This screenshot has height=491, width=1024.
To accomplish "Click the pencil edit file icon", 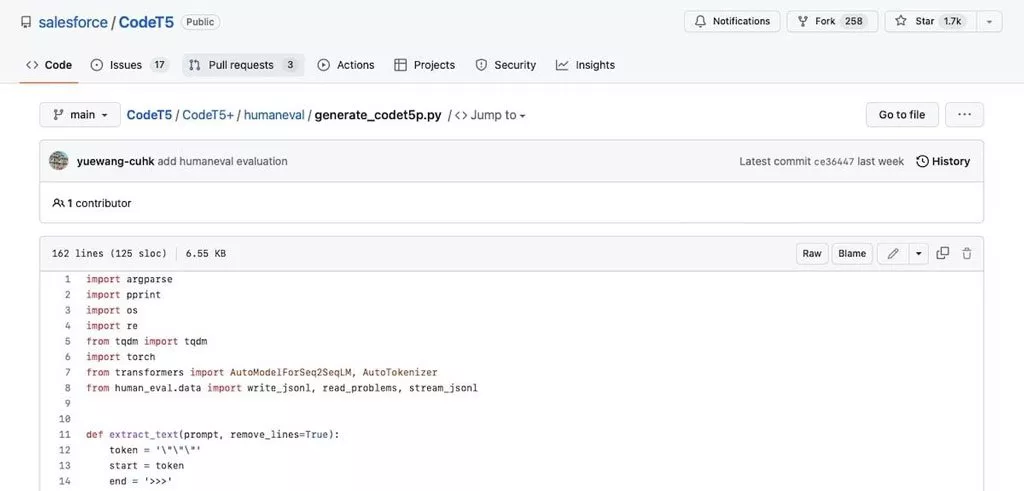I will [893, 254].
